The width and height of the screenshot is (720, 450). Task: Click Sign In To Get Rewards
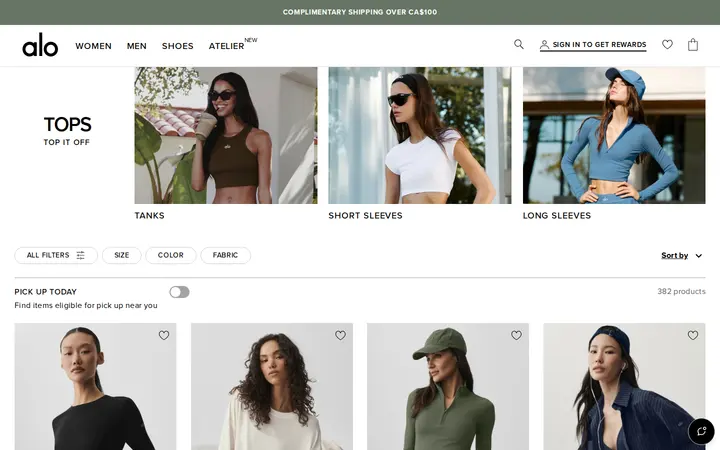(x=593, y=45)
